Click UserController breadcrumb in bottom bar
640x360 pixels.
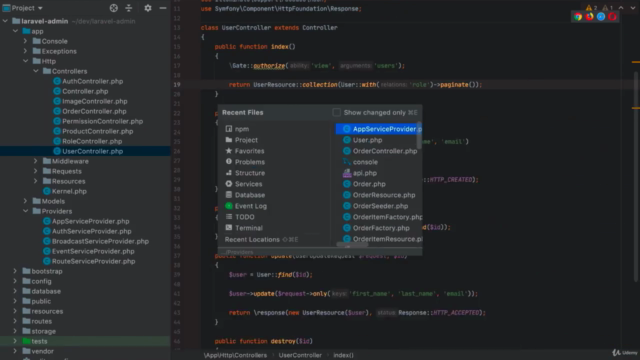pyautogui.click(x=300, y=355)
